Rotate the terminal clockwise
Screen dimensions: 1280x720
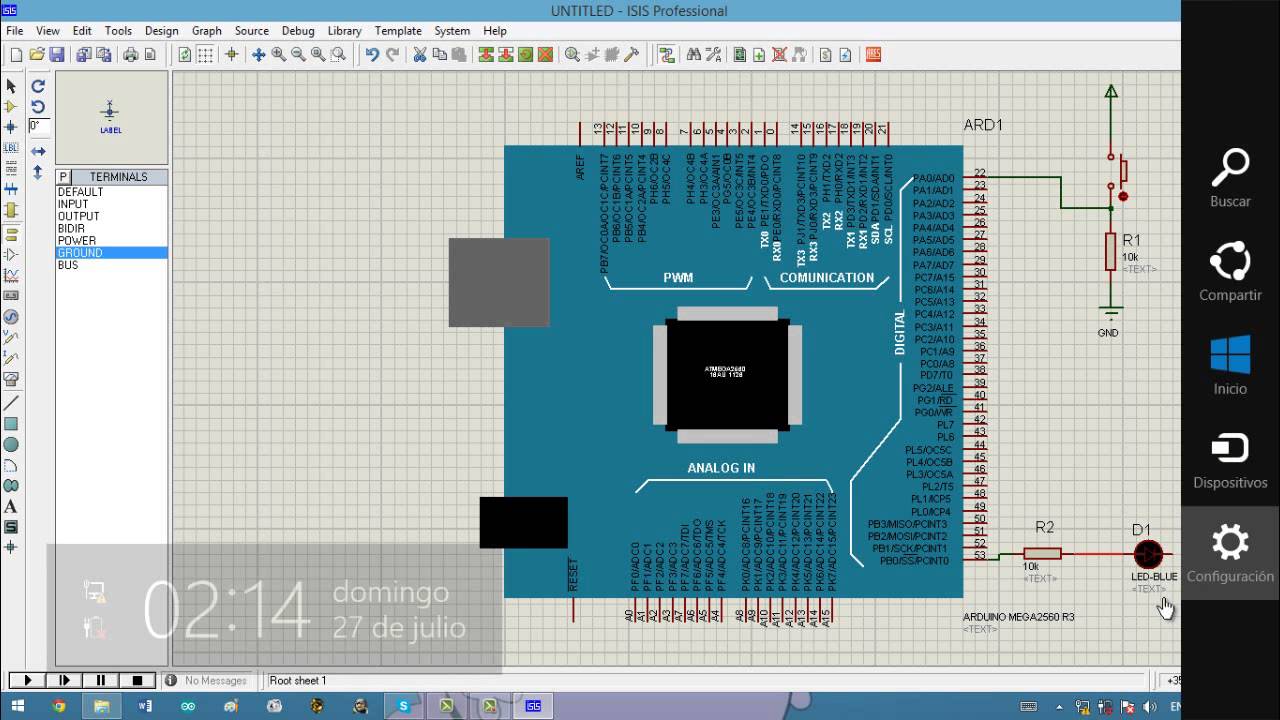(38, 87)
